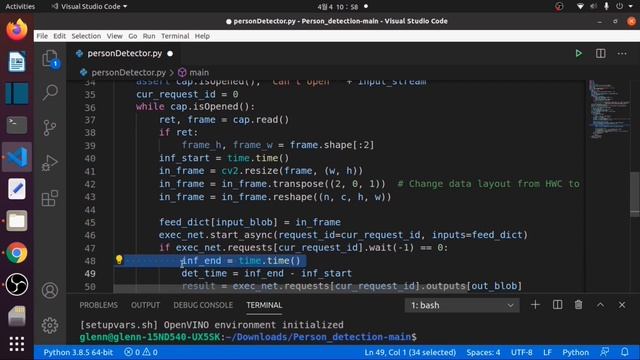The width and height of the screenshot is (640, 360).
Task: Click on 'det_time = inf_end - inf_start' code line
Action: click(x=266, y=273)
